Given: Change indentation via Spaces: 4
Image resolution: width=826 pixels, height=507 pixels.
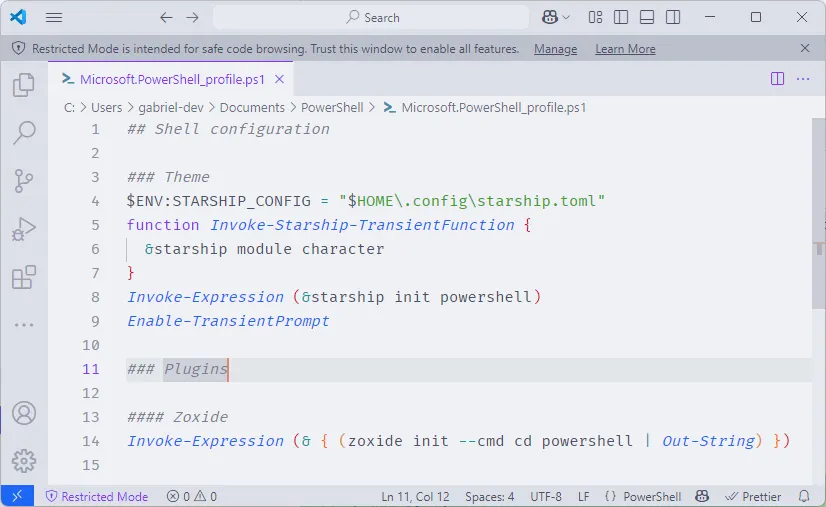Looking at the screenshot, I should pyautogui.click(x=489, y=496).
